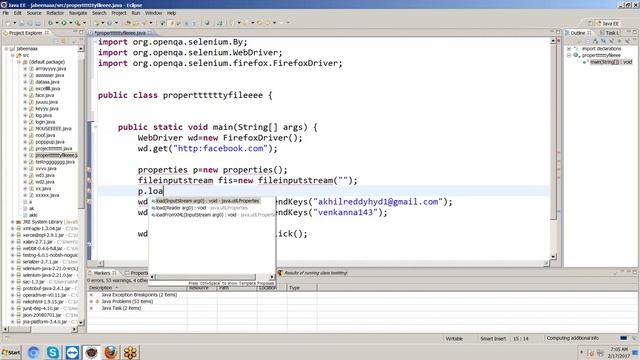Click Project Explorer vertical scroll down arrow
Image resolution: width=640 pixels, height=360 pixels.
pos(81,322)
